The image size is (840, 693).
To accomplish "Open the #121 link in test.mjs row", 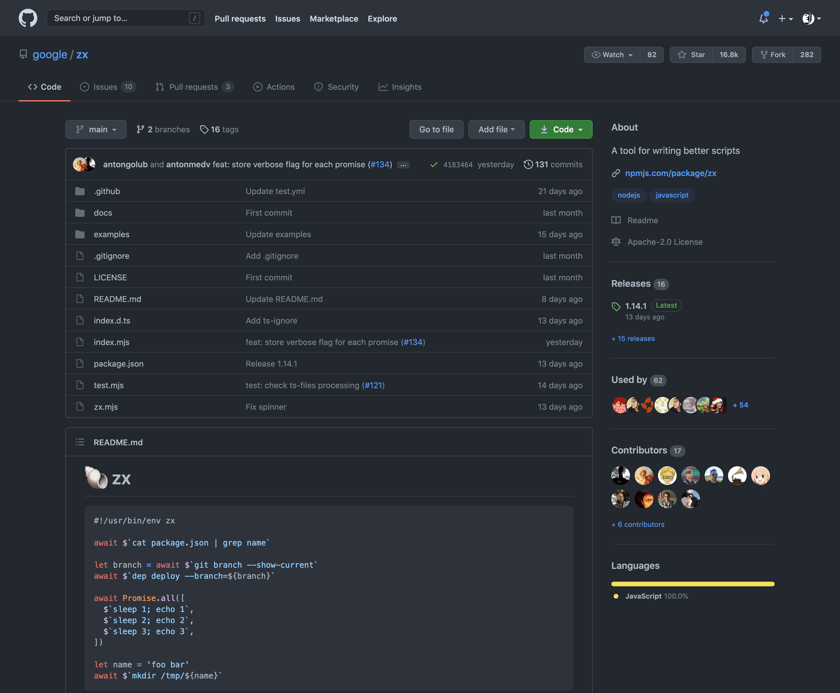I will coord(373,385).
